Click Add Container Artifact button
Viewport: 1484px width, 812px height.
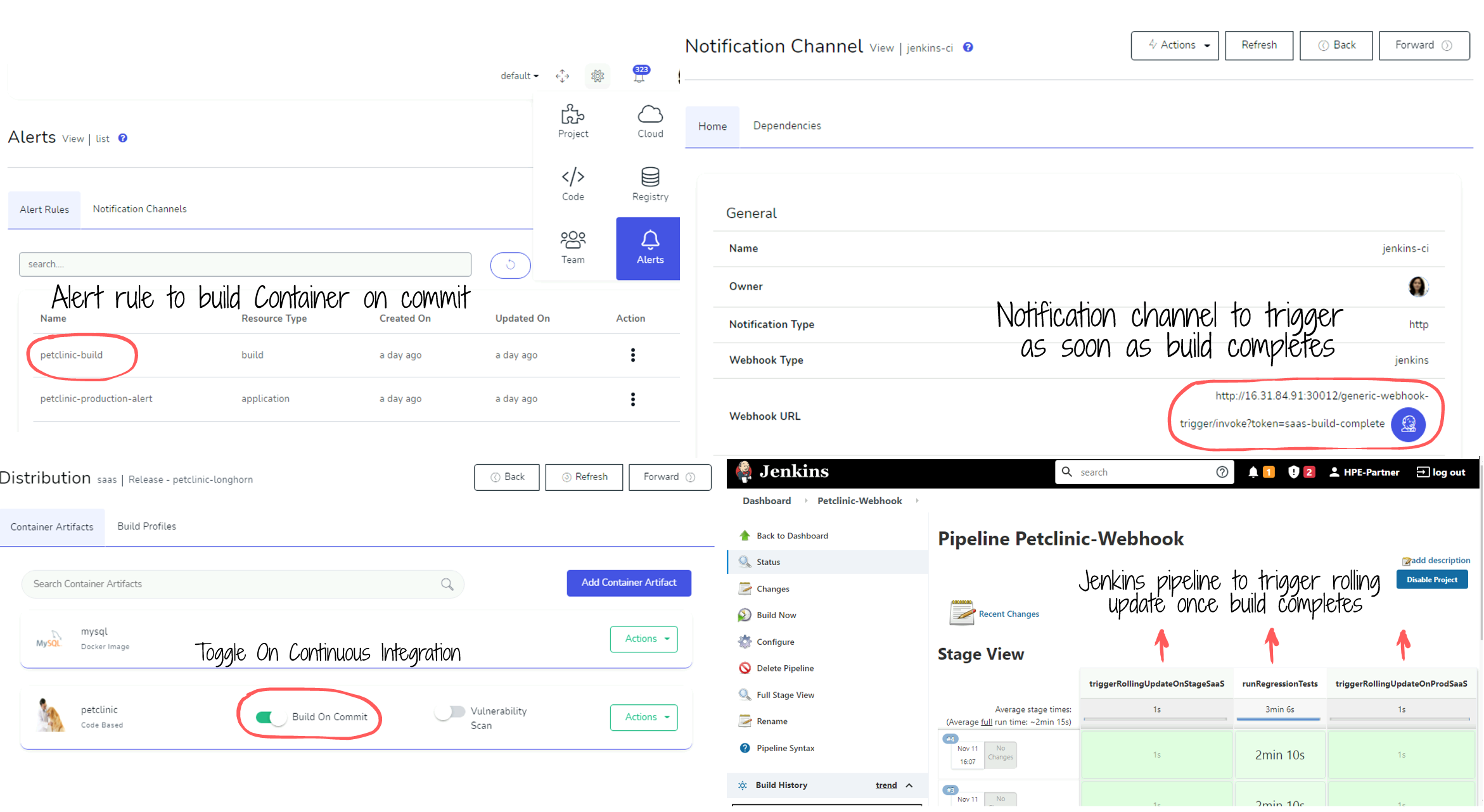tap(629, 583)
